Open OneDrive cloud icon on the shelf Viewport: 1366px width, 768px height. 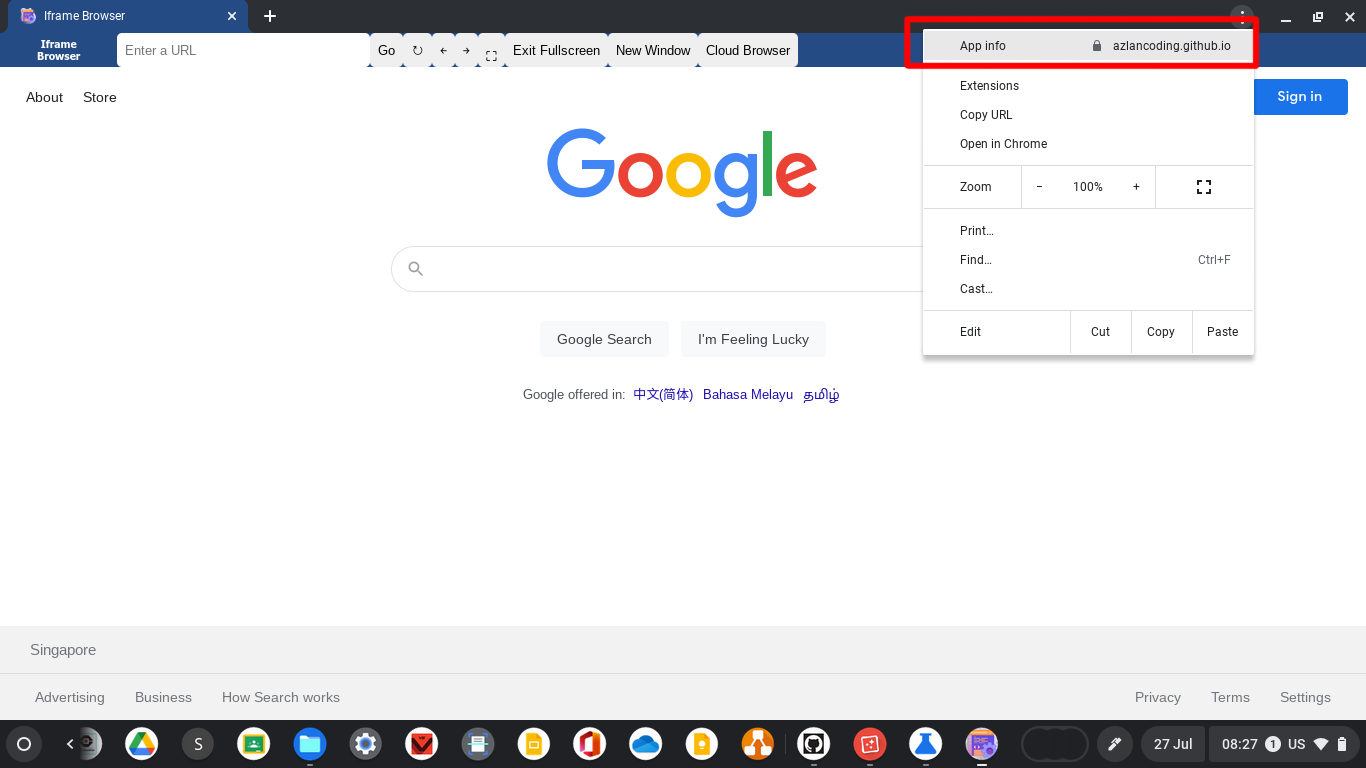646,744
